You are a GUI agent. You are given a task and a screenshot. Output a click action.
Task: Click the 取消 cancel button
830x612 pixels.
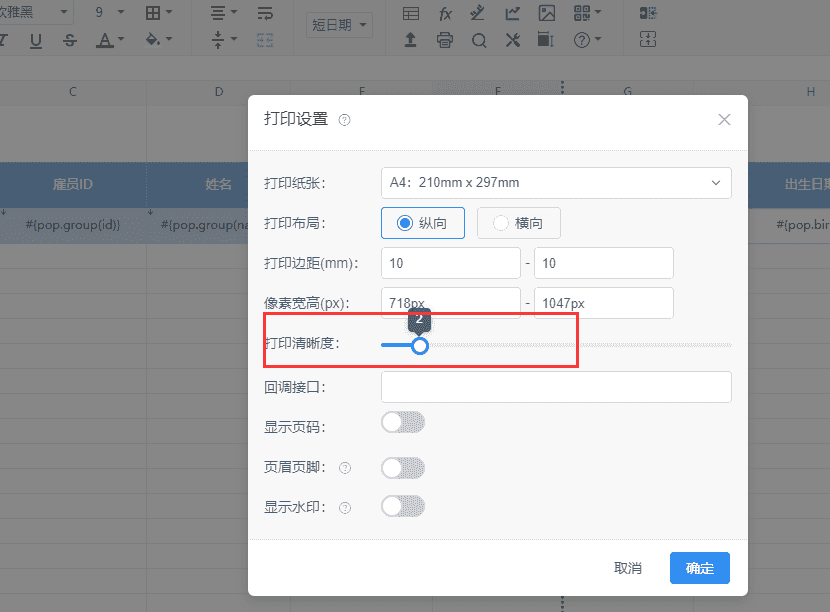click(x=628, y=568)
